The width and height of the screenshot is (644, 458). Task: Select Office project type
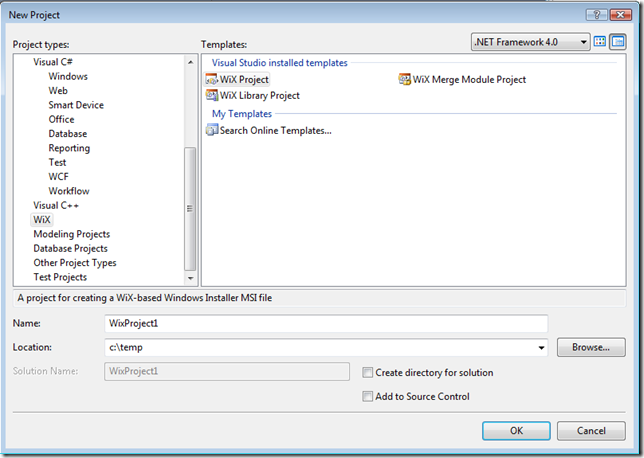(x=61, y=120)
